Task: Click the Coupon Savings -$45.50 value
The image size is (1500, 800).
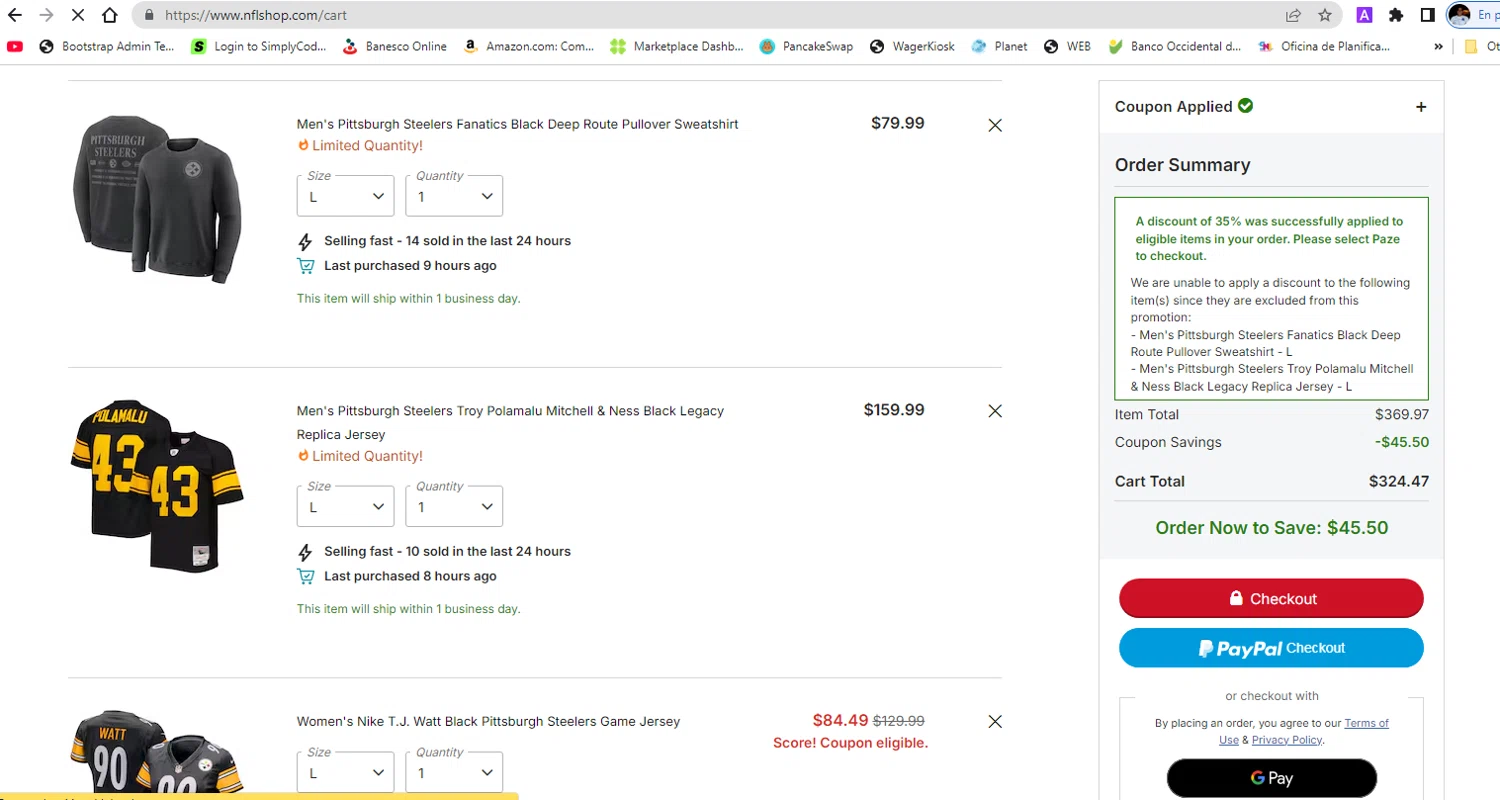Action: pos(1402,442)
